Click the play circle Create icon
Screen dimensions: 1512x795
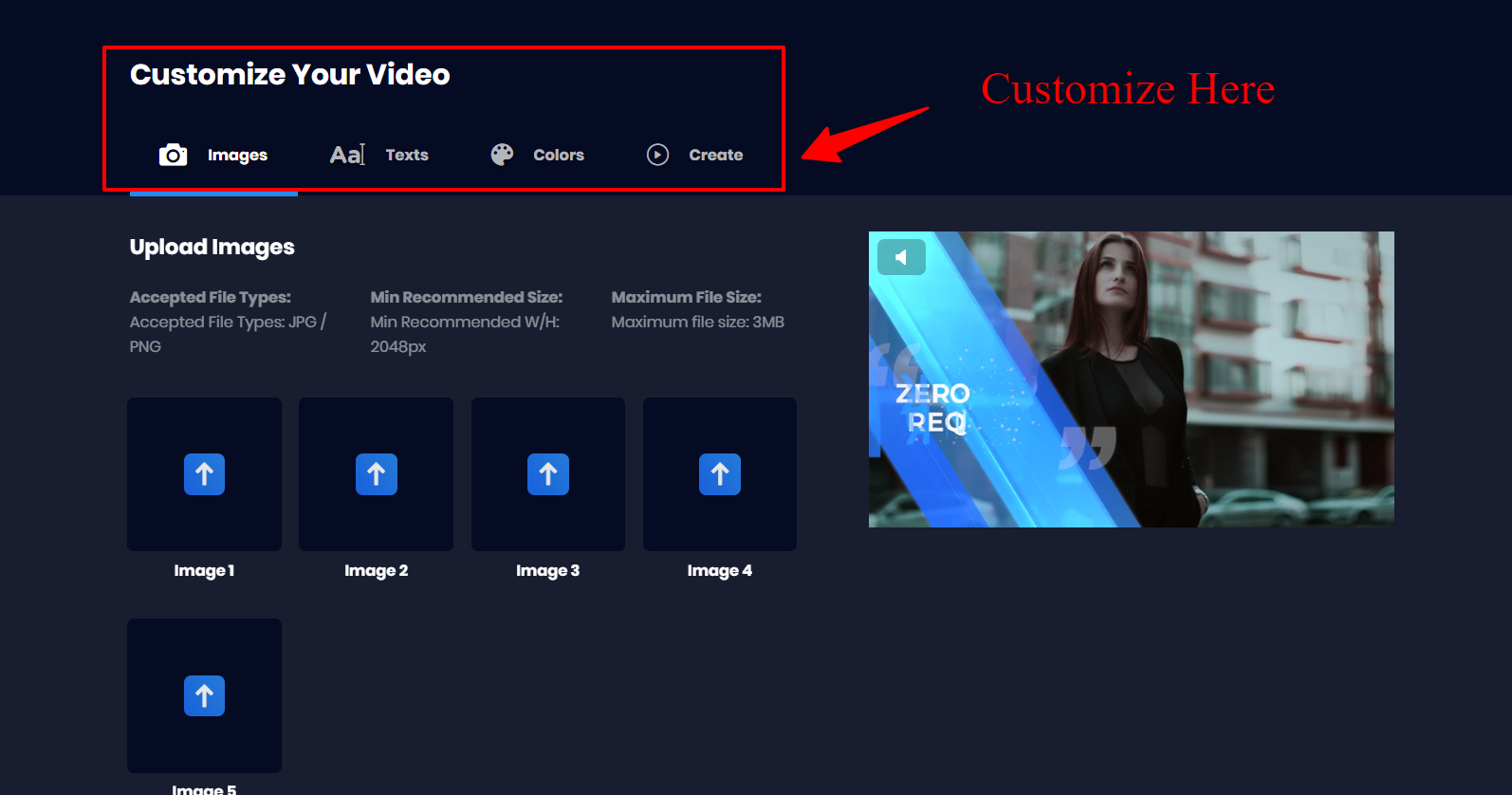[657, 155]
